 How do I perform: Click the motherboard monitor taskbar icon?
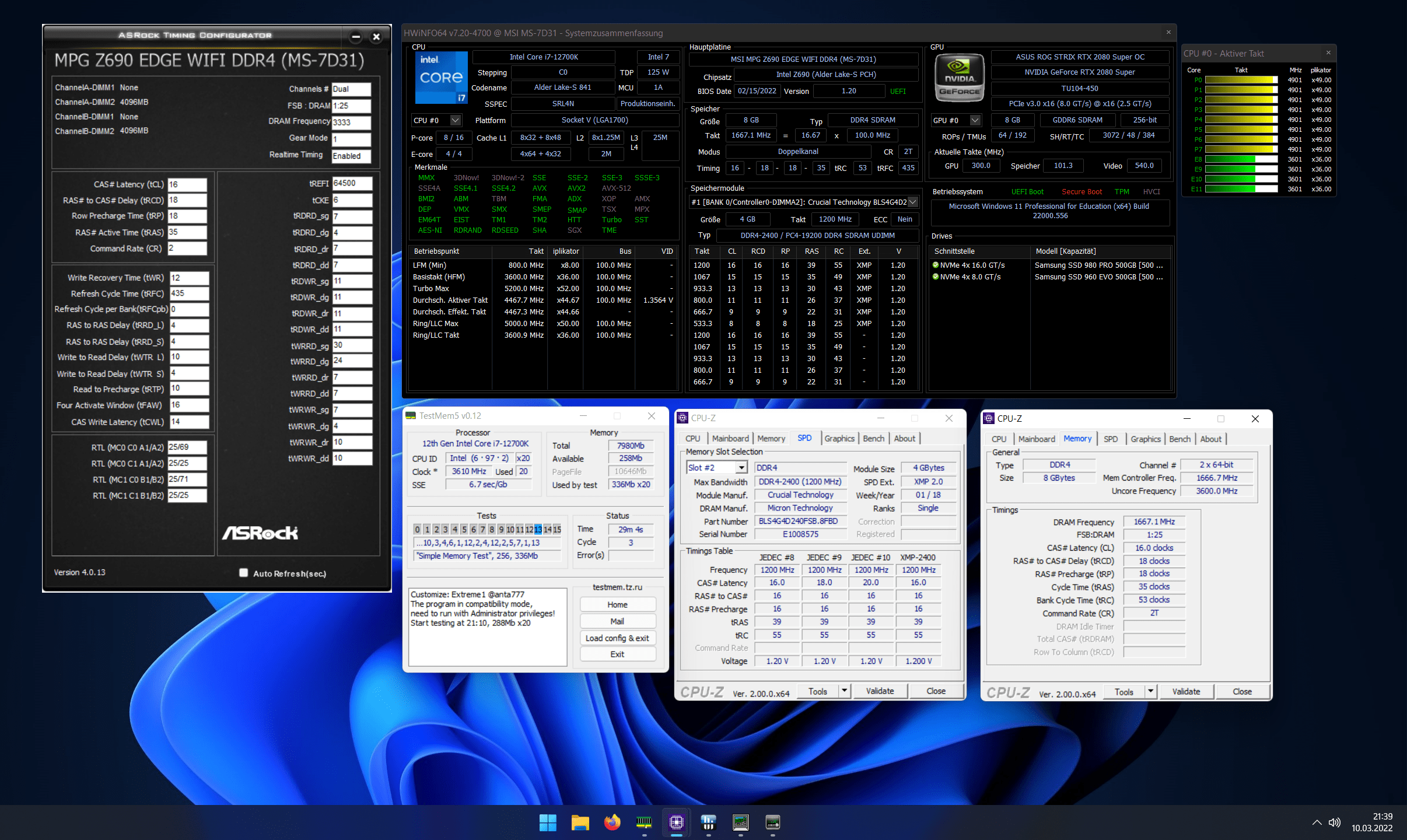point(740,822)
